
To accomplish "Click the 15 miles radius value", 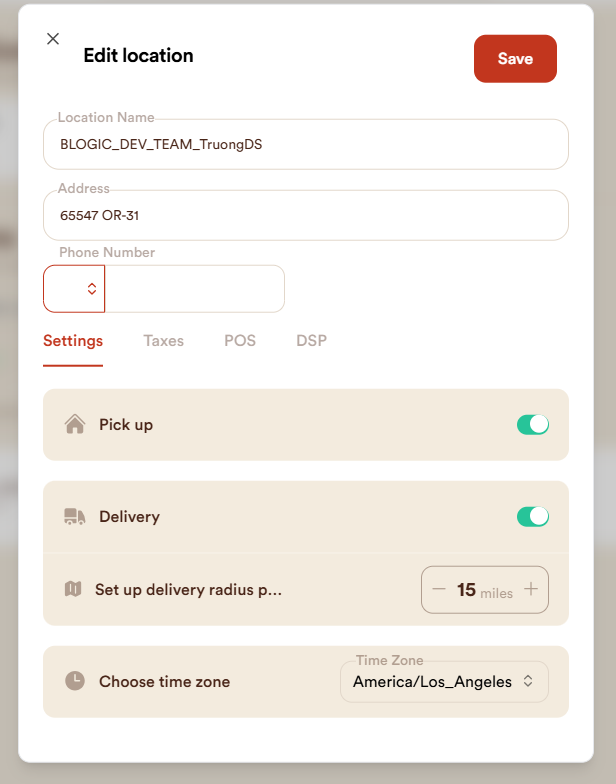I will (466, 590).
